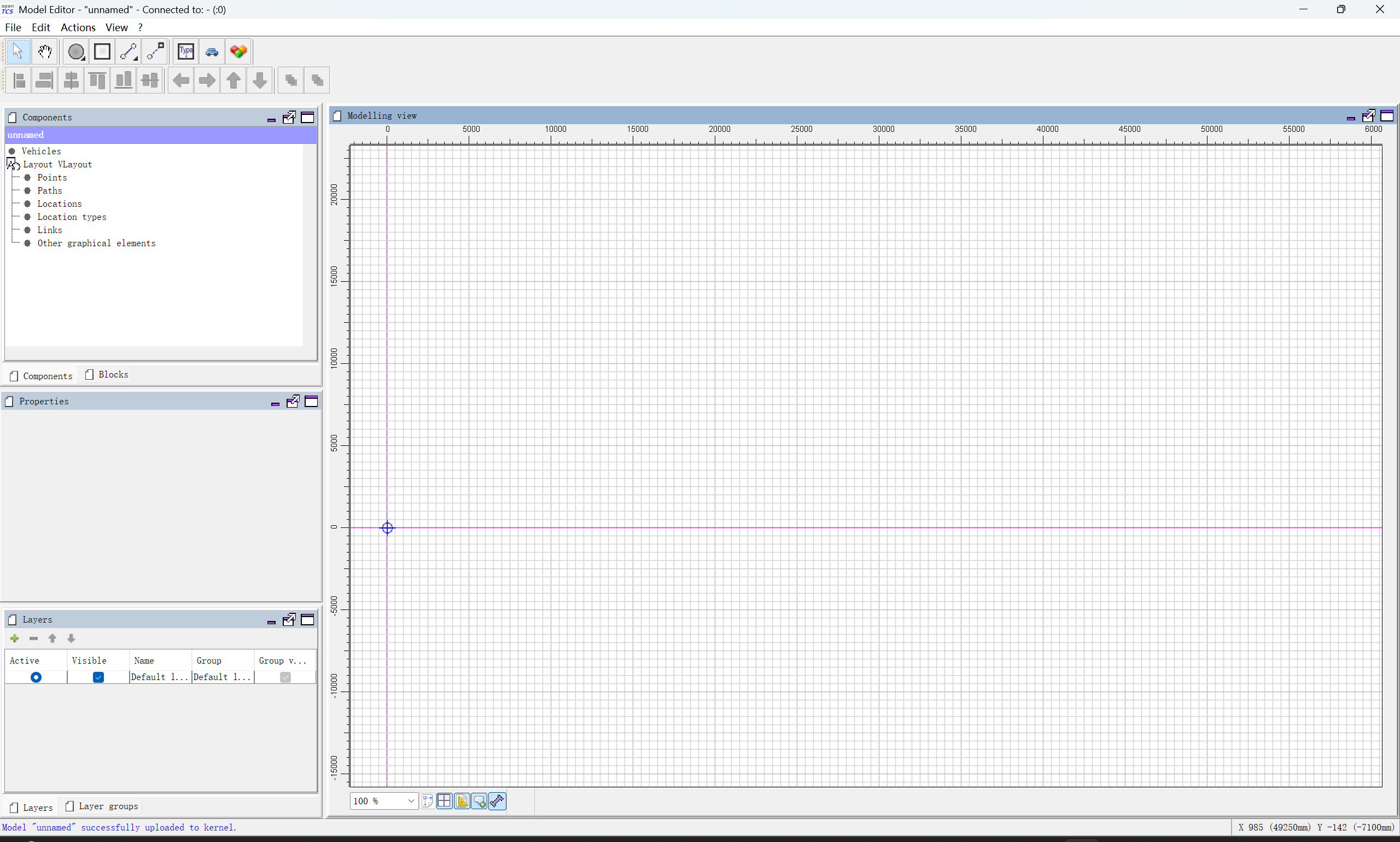Viewport: 1400px width, 842px height.
Task: Click the create vehicle car icon
Action: tap(212, 51)
